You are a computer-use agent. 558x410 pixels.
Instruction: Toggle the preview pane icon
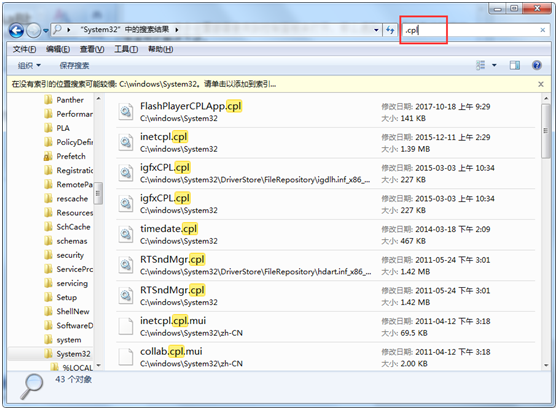point(515,65)
